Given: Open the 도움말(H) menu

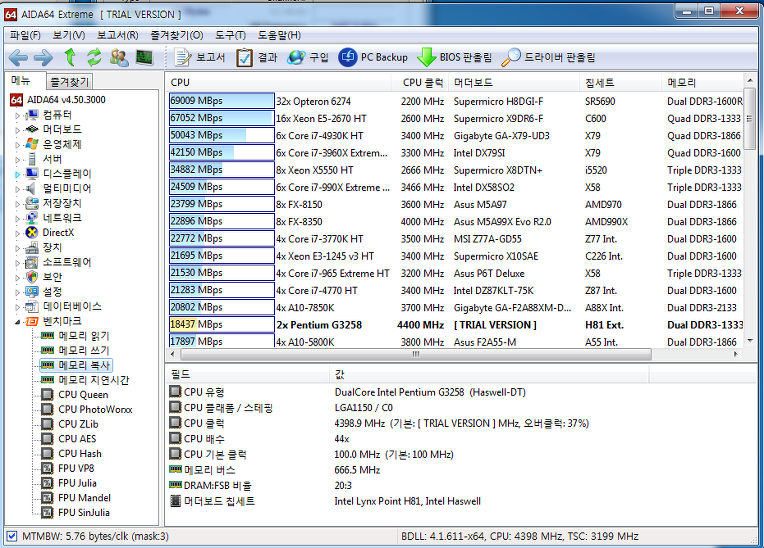Looking at the screenshot, I should 279,35.
